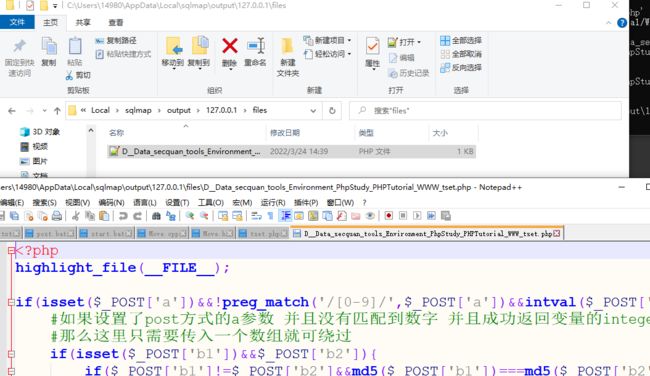The width and height of the screenshot is (650, 376).
Task: Click '127.0.0.1' in the address breadcrumb
Action: (221, 110)
